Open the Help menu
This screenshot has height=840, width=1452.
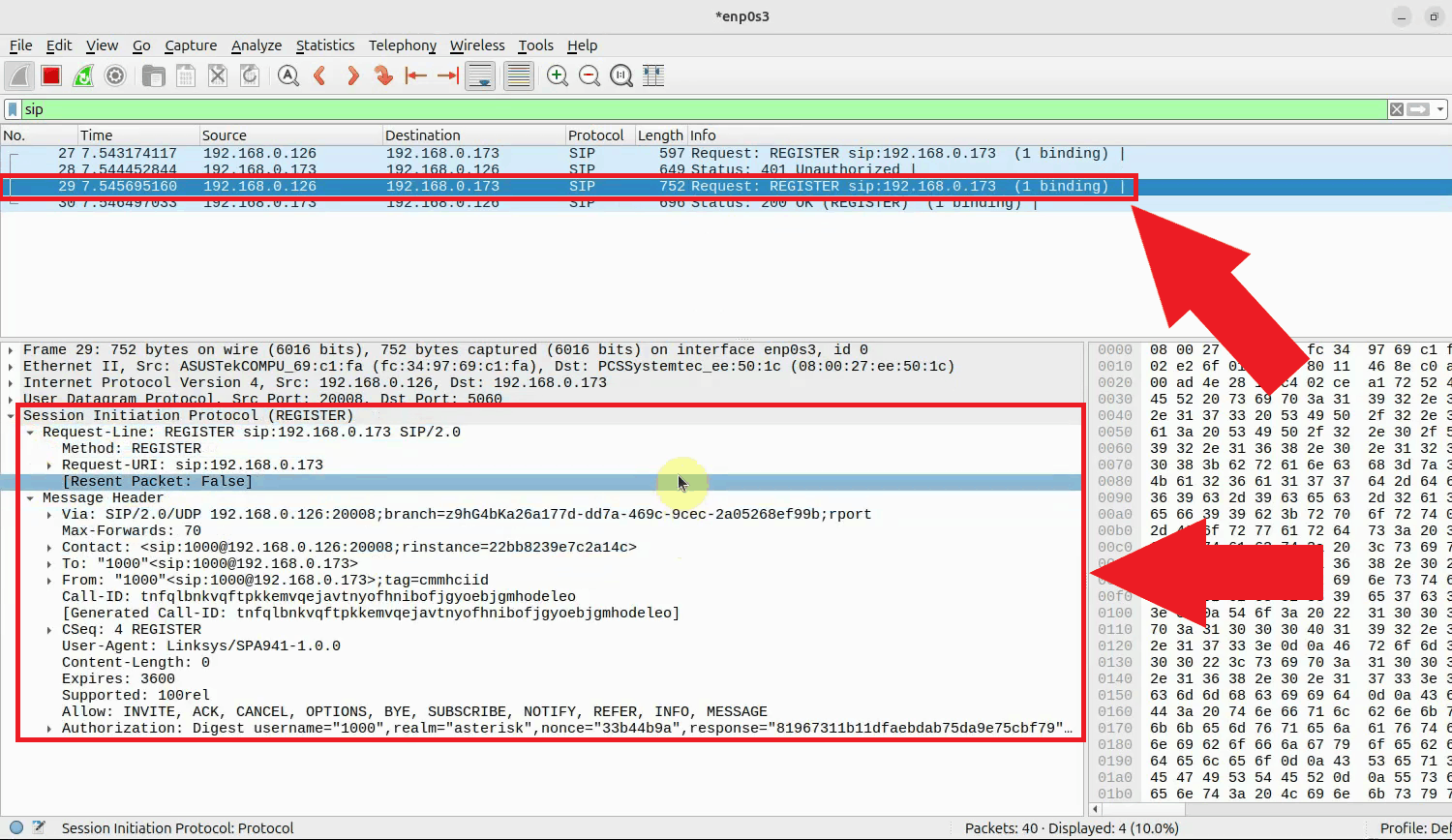click(x=582, y=45)
